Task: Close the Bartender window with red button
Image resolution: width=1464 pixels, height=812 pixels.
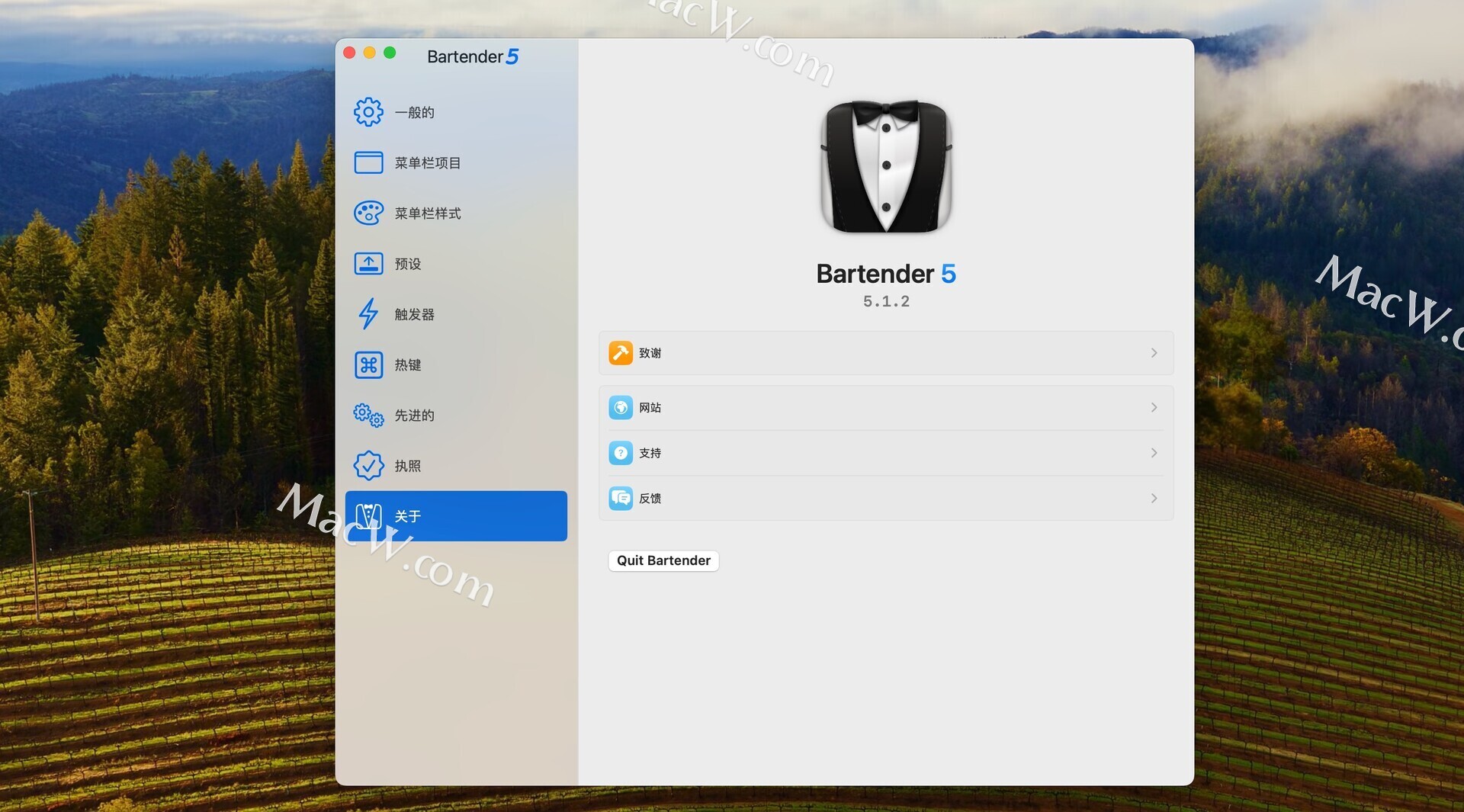Action: (349, 53)
